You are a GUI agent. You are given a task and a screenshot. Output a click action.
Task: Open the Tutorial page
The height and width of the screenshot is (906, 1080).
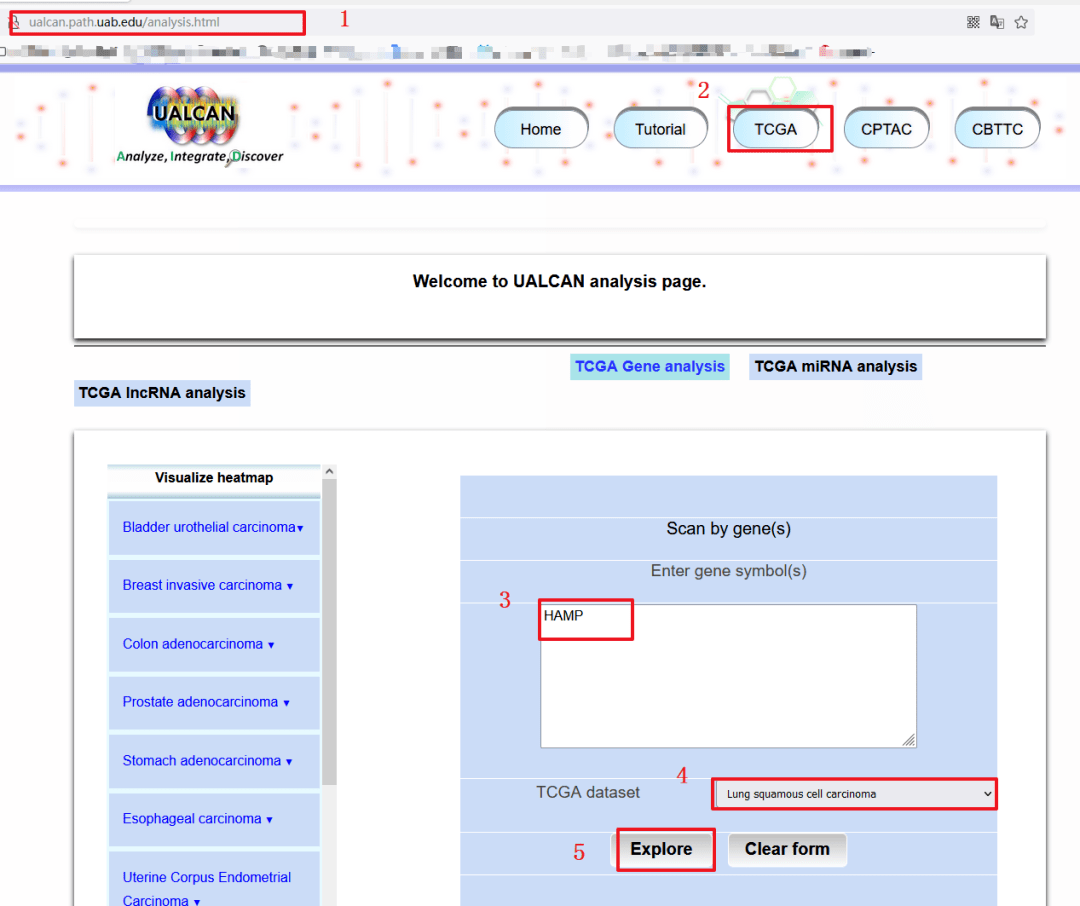click(x=660, y=129)
